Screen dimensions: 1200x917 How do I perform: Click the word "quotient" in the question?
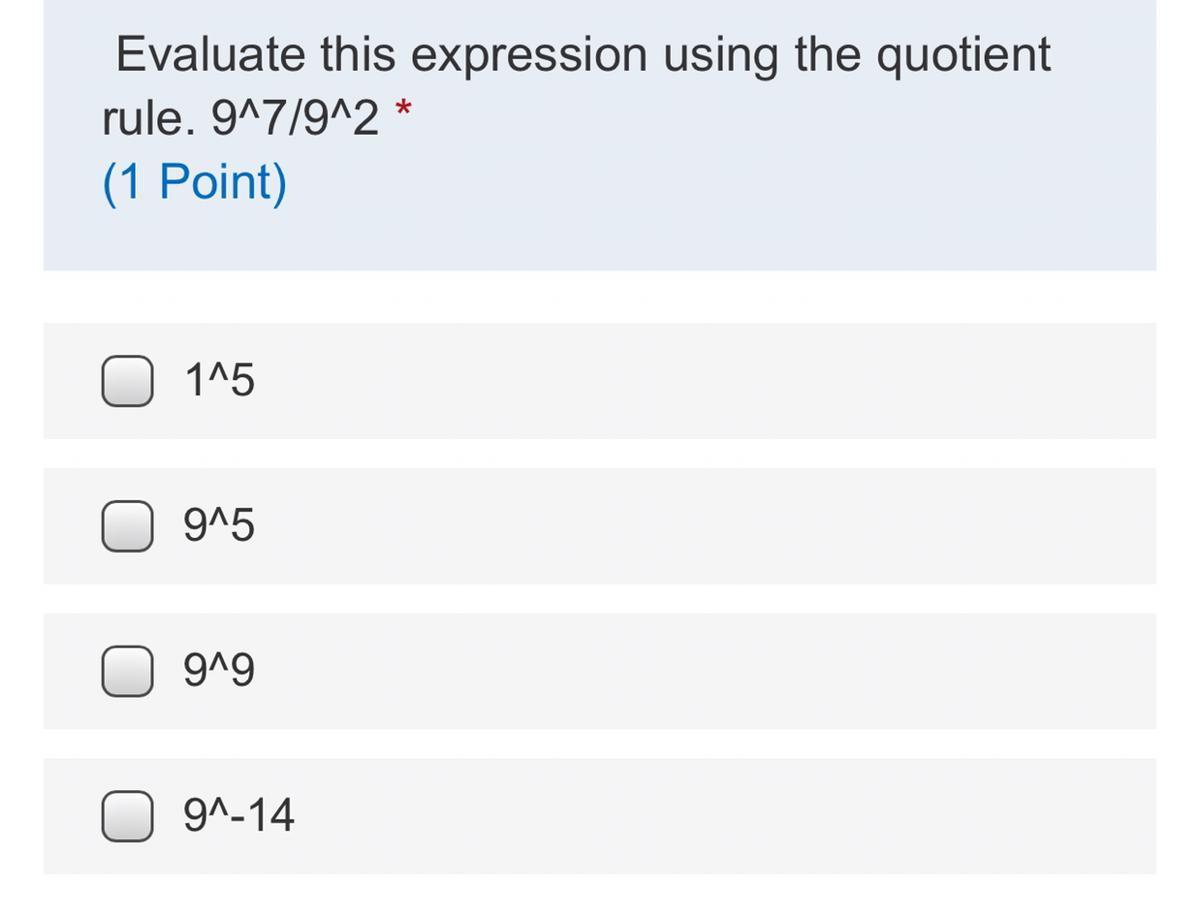click(x=963, y=55)
